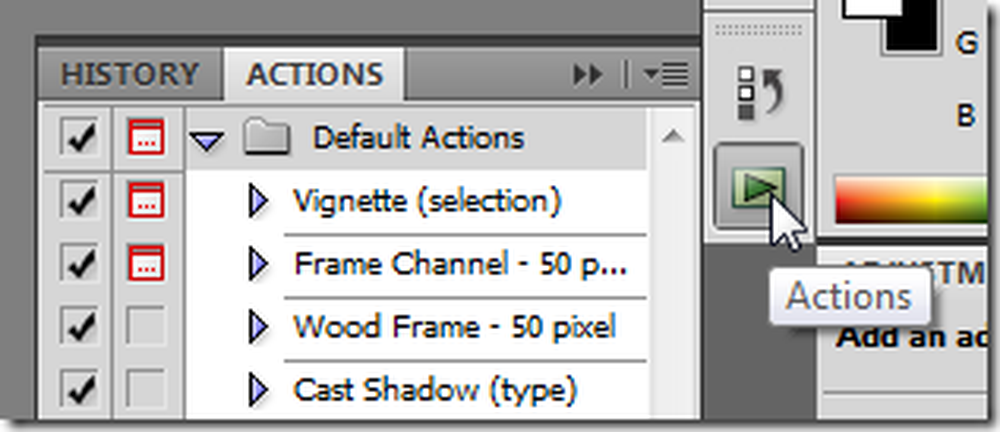Expand the Vignette (selection) action
This screenshot has height=432, width=1000.
click(x=258, y=202)
